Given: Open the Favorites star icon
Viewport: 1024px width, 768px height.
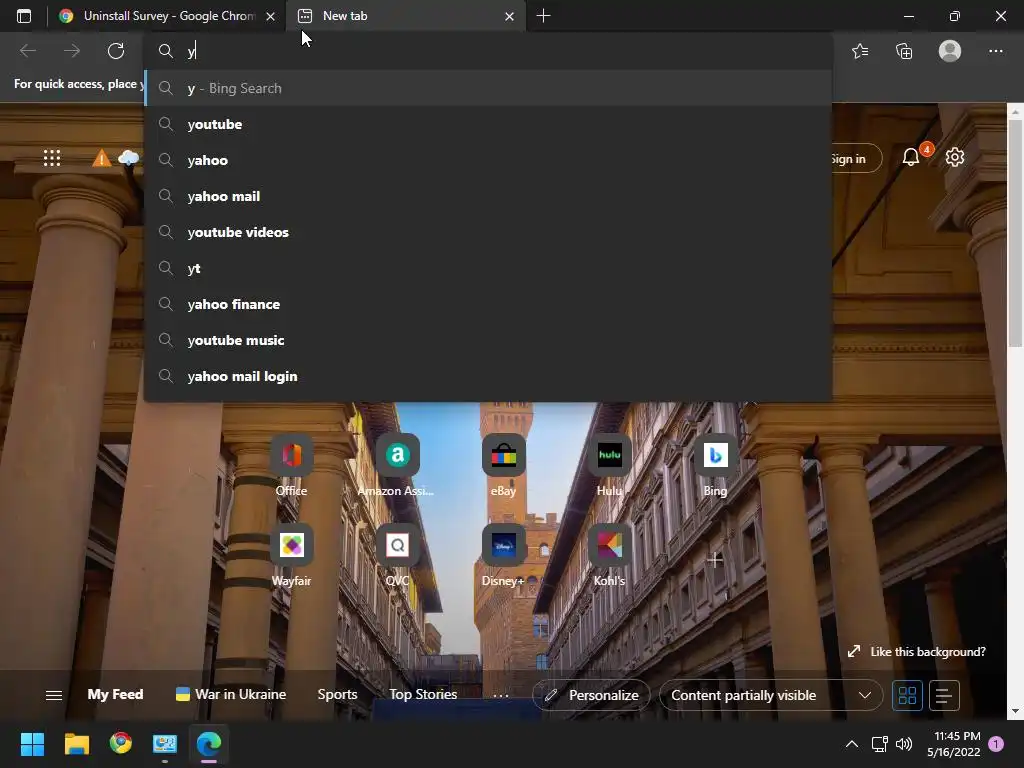Looking at the screenshot, I should 860,51.
